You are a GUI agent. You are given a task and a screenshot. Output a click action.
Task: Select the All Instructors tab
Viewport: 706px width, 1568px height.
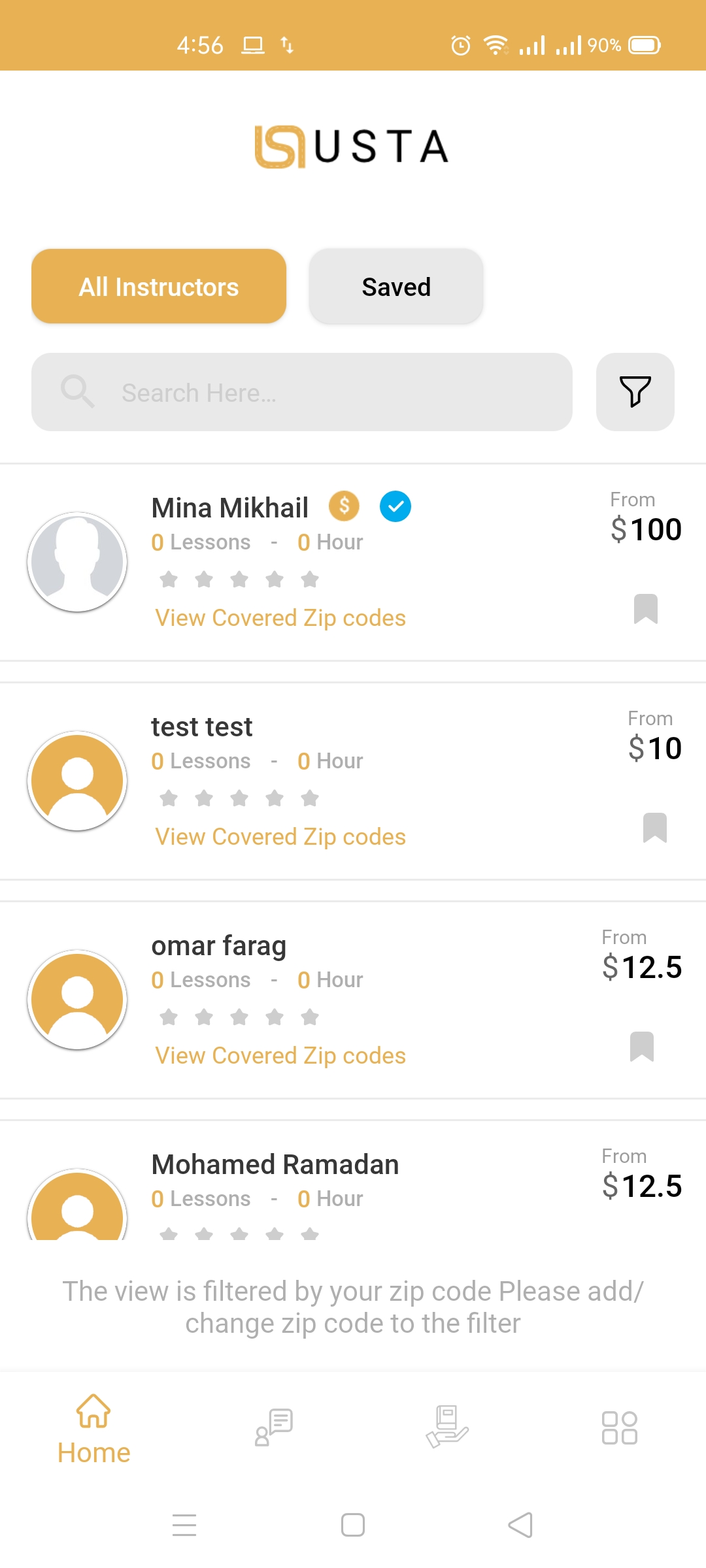point(159,287)
